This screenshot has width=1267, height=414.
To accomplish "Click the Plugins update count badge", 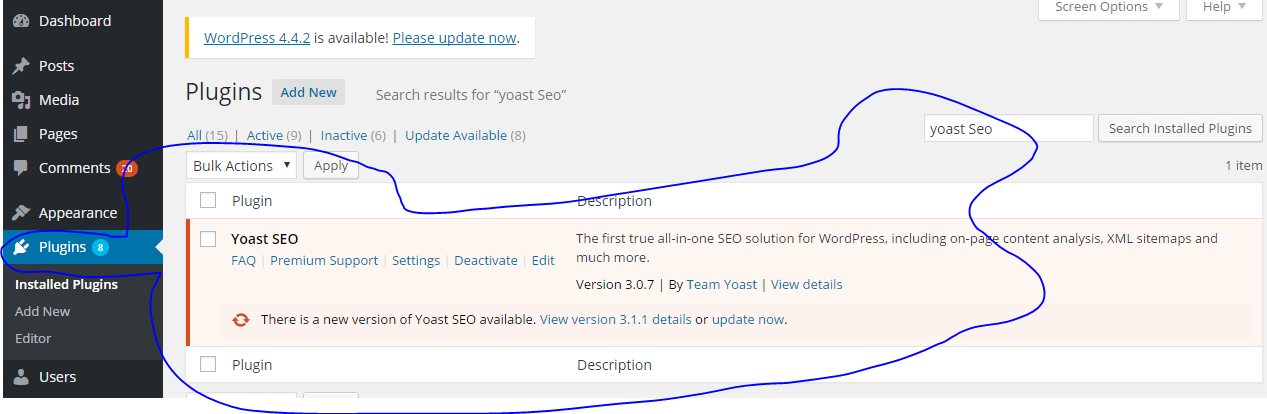I will pyautogui.click(x=100, y=248).
